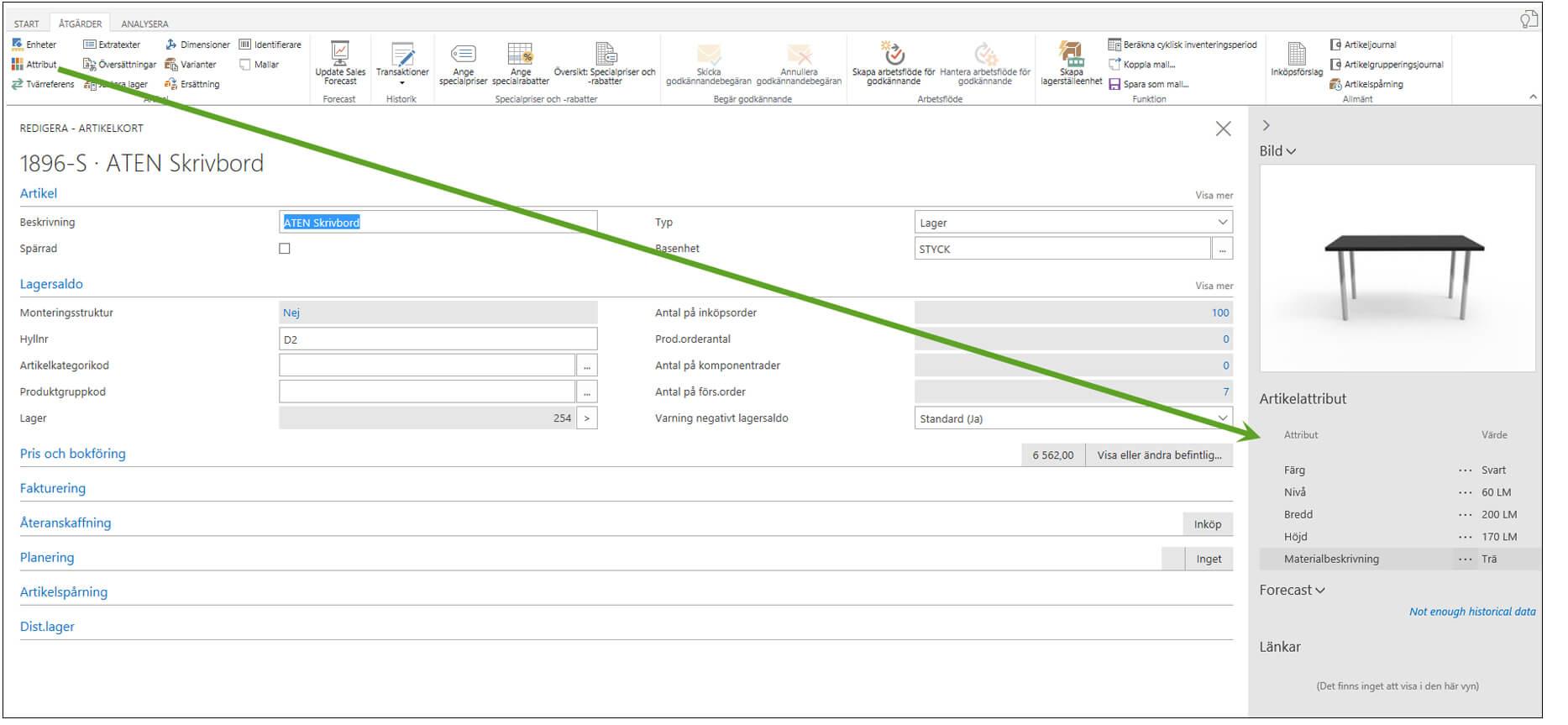This screenshot has width=1568, height=725.
Task: Click Visa eller ändra befintlig button
Action: click(1159, 454)
